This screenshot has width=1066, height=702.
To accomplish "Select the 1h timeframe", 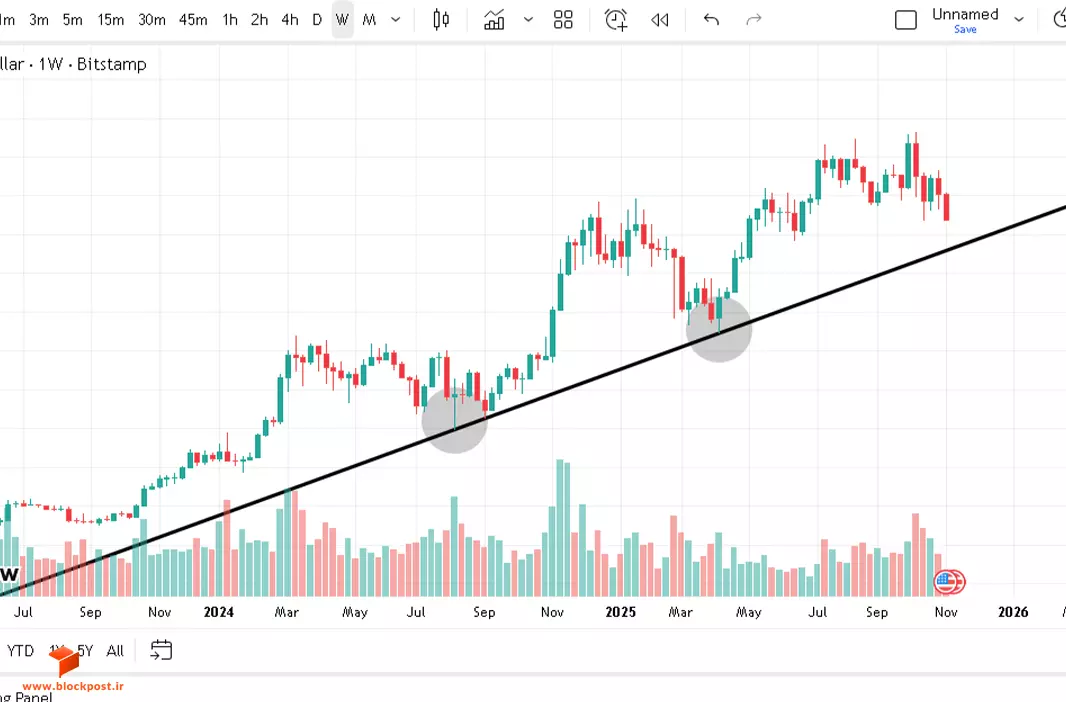I will click(230, 20).
